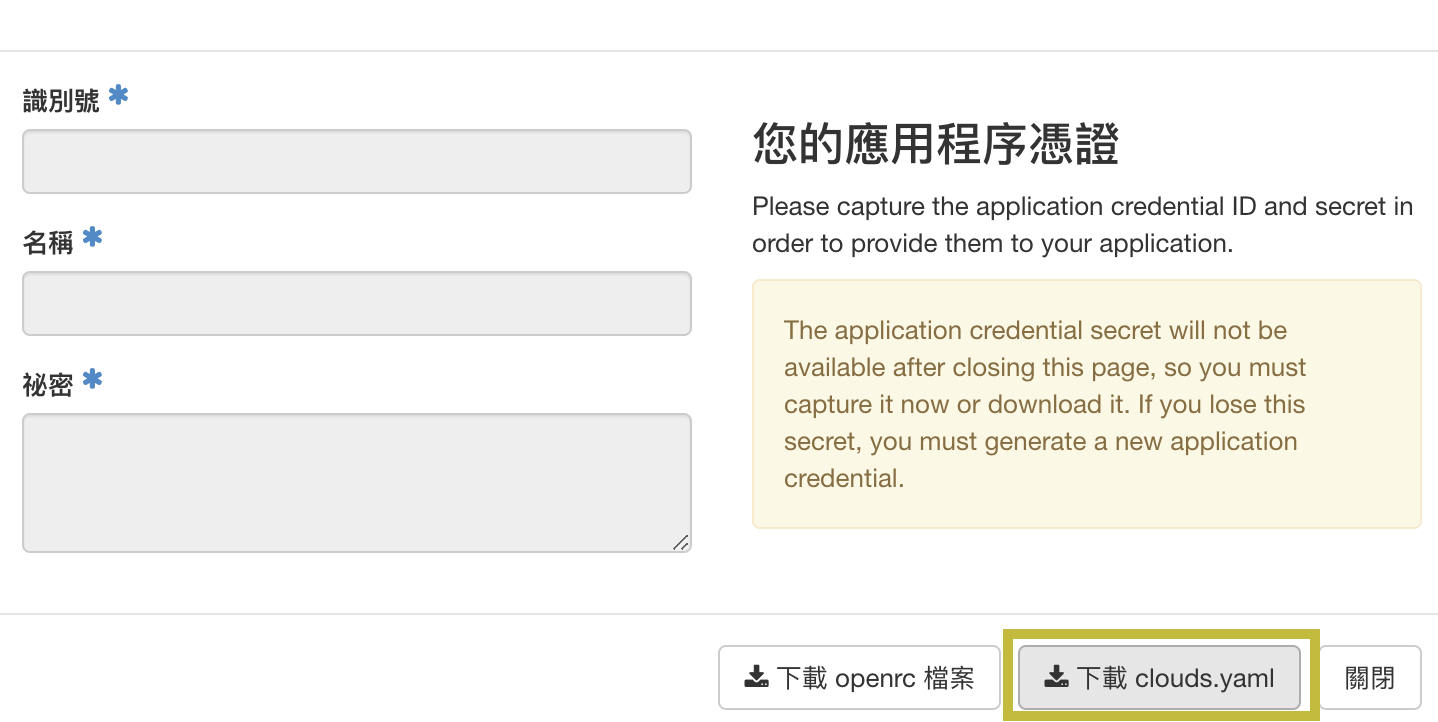Select the 秘密 secret textarea
The height and width of the screenshot is (722, 1438).
click(356, 482)
